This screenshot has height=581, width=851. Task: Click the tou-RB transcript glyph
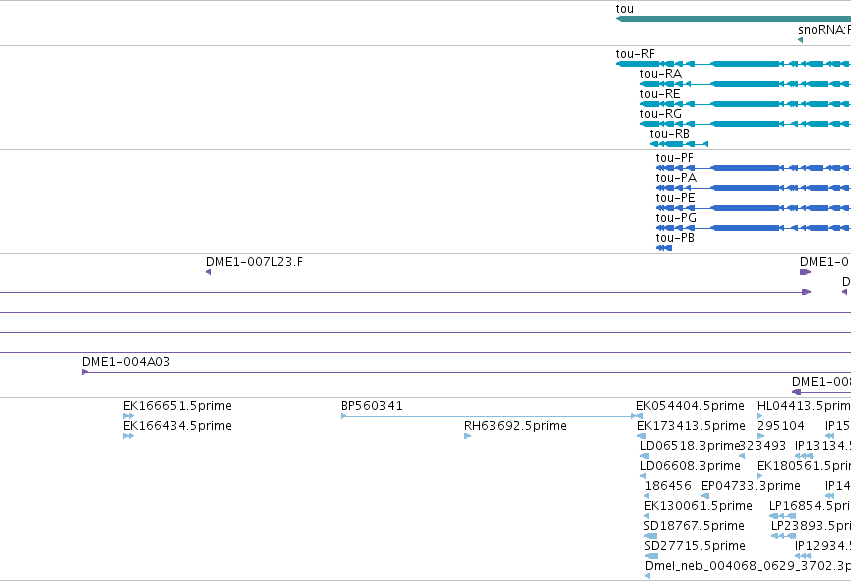tap(679, 144)
